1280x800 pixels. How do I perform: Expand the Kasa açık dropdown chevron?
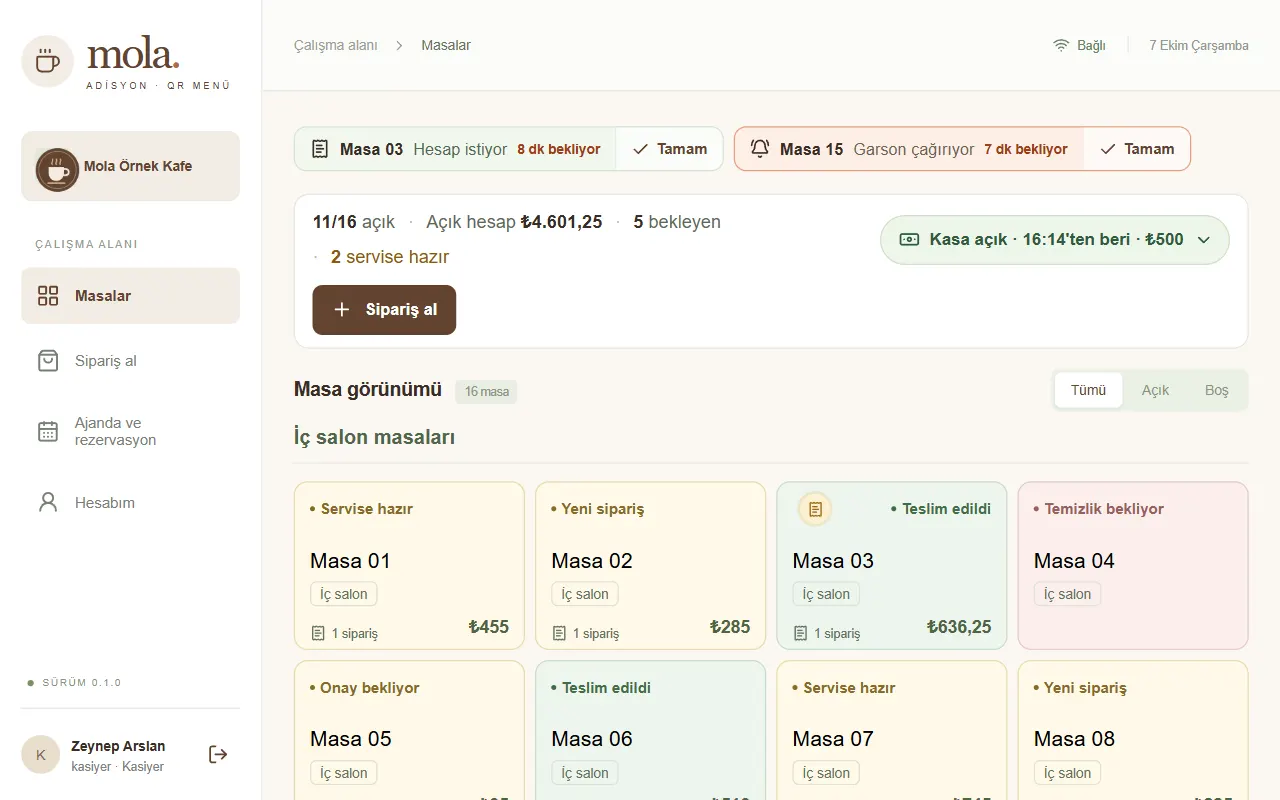pos(1204,240)
